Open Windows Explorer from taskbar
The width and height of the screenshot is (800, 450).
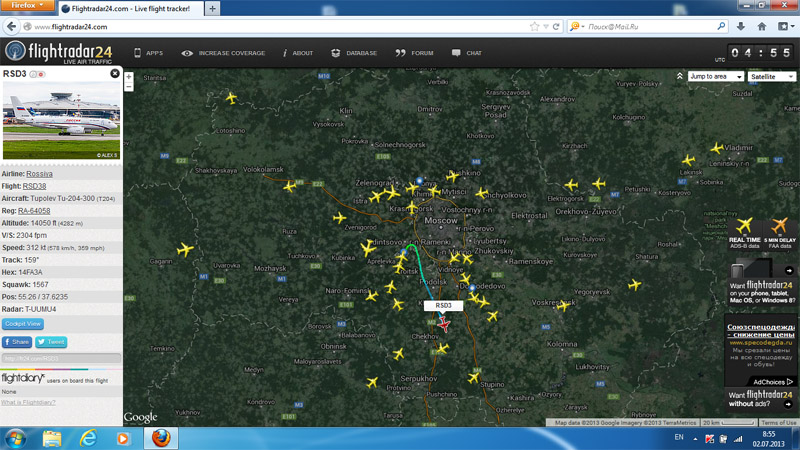click(x=52, y=439)
